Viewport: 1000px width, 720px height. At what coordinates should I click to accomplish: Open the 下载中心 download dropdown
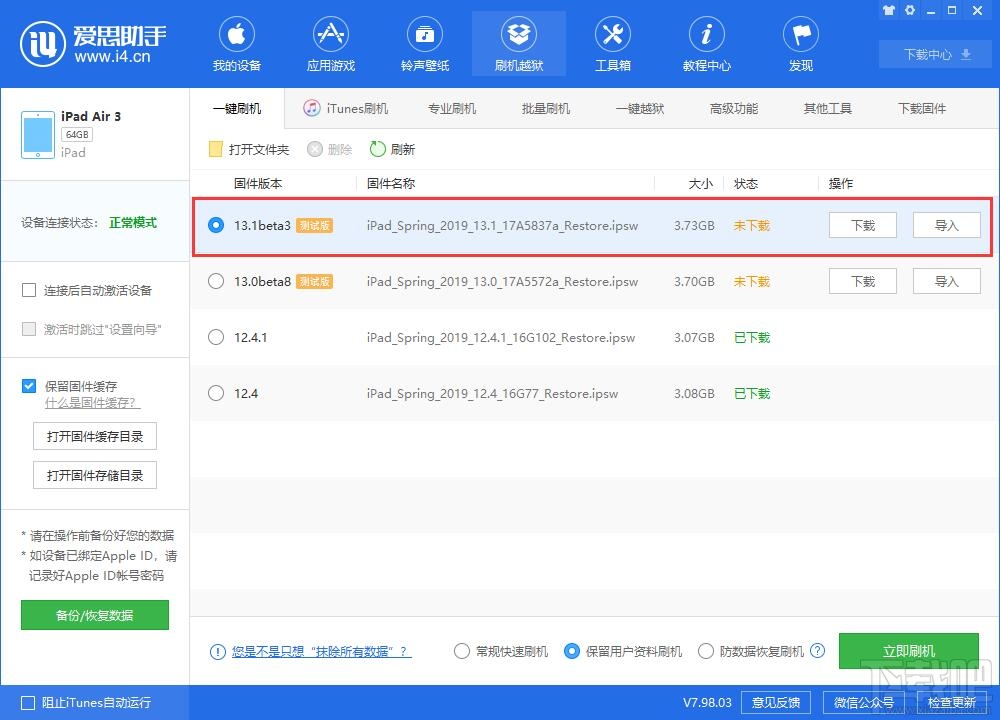point(933,55)
